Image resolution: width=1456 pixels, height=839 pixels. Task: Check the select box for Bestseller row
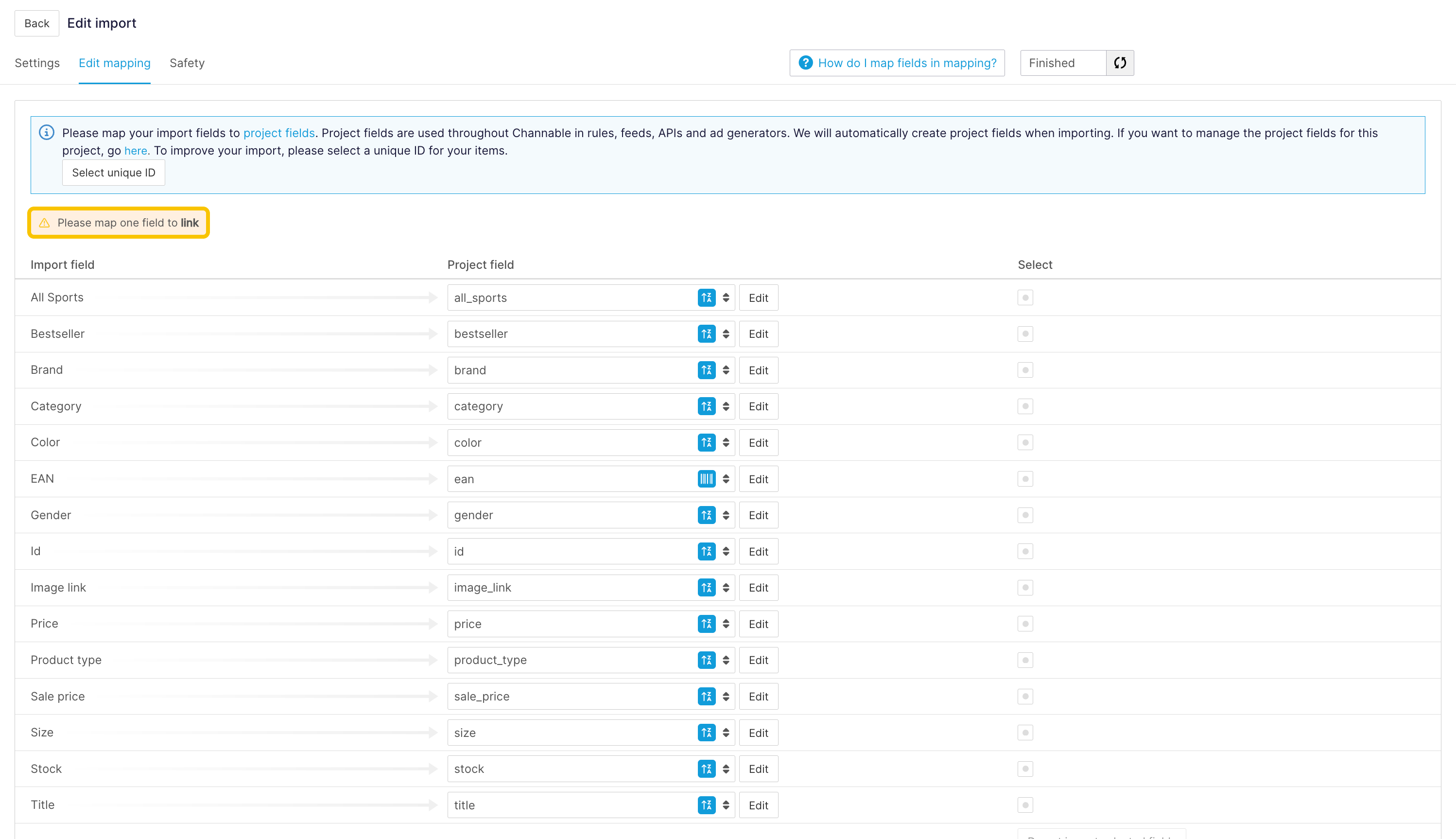(1025, 333)
